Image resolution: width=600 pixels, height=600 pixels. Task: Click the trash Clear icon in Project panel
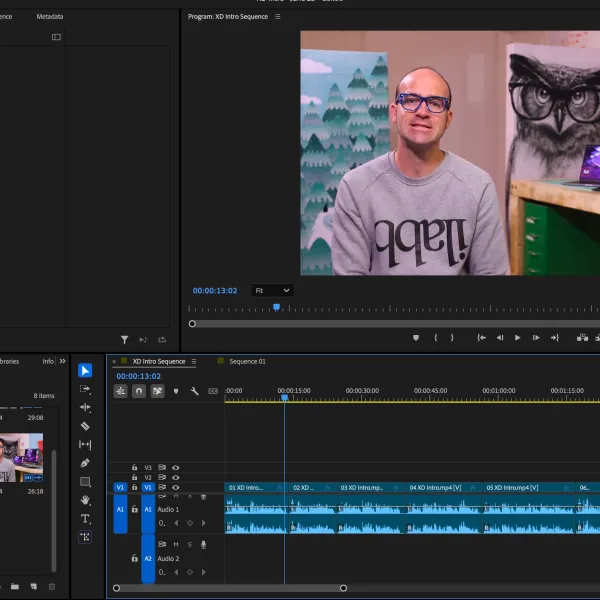coord(52,586)
